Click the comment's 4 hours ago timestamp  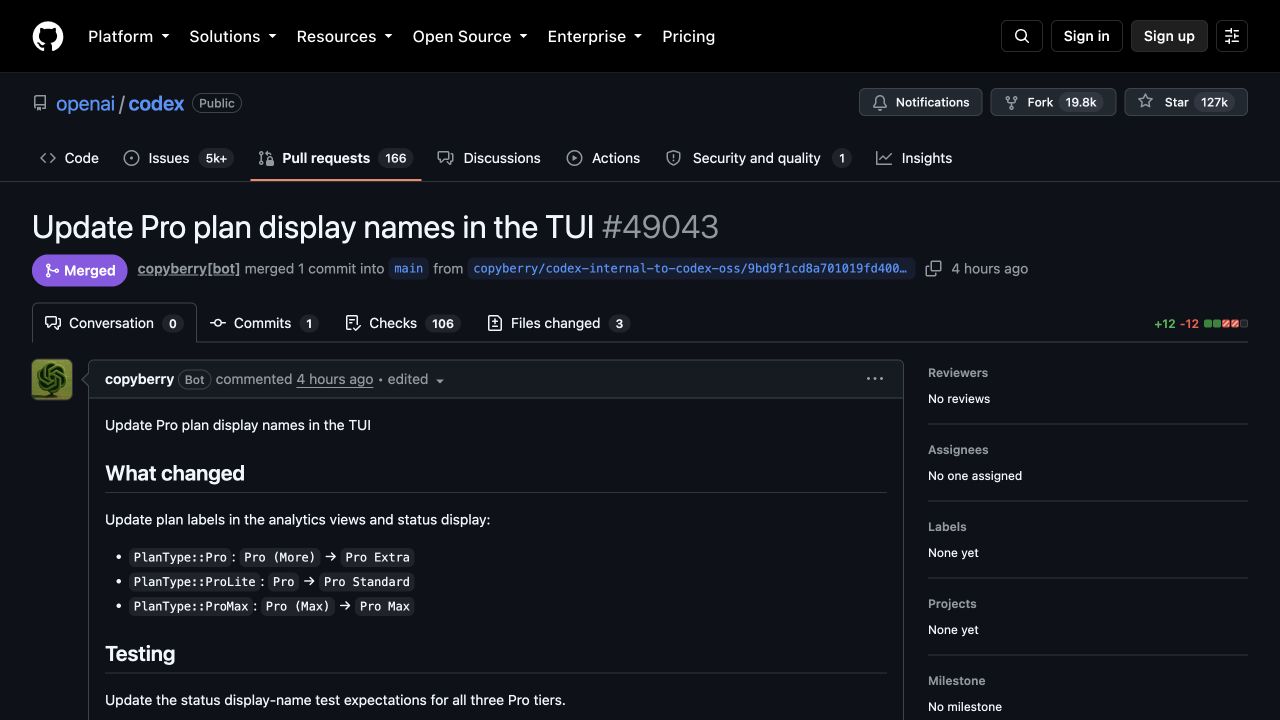(335, 379)
